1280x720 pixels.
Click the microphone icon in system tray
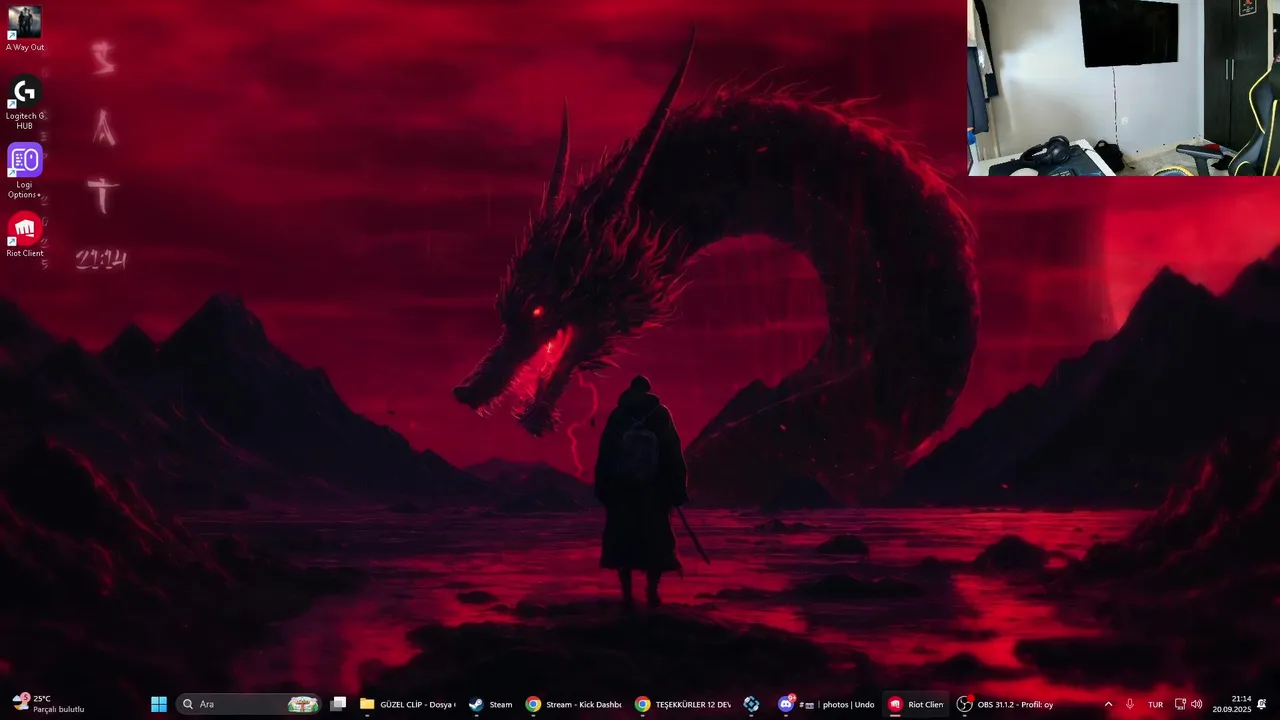(x=1130, y=704)
